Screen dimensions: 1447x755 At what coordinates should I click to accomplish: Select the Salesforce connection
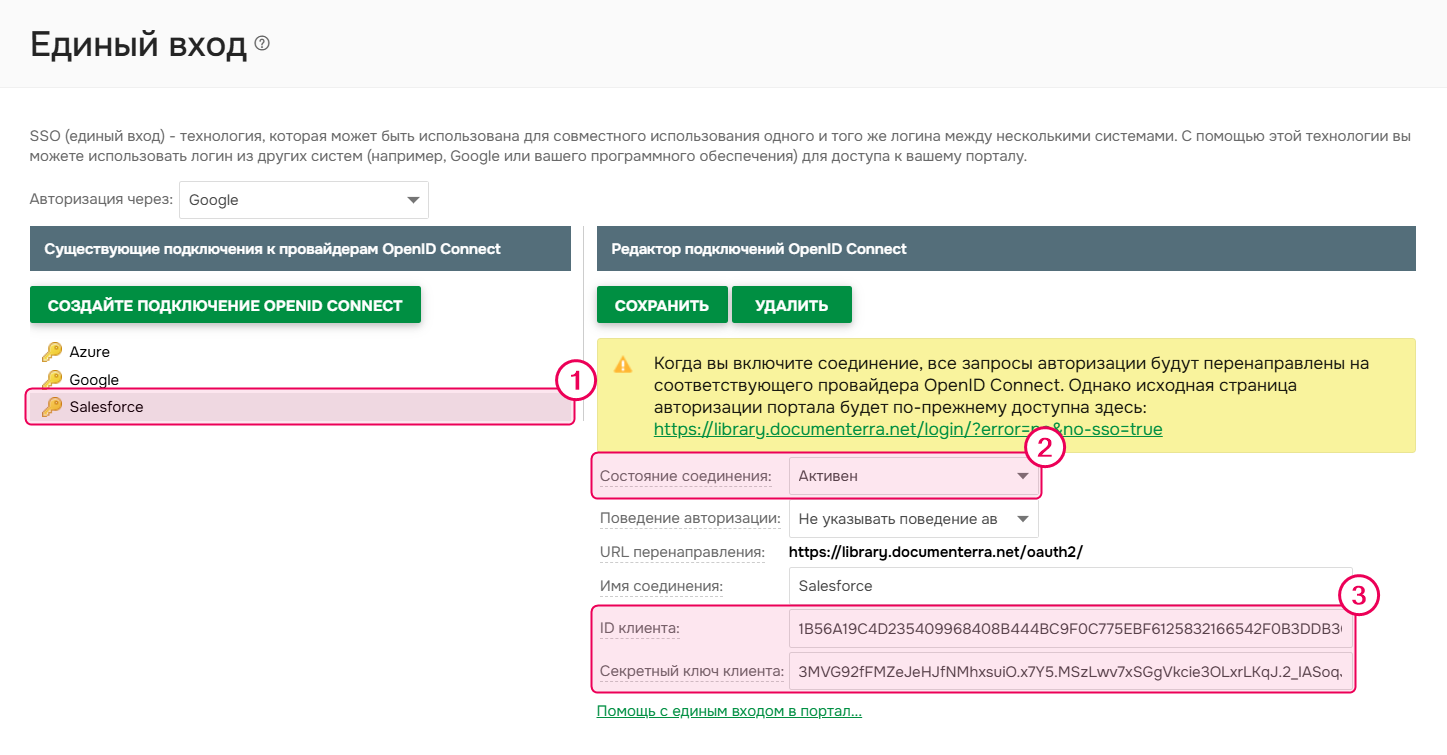click(107, 407)
